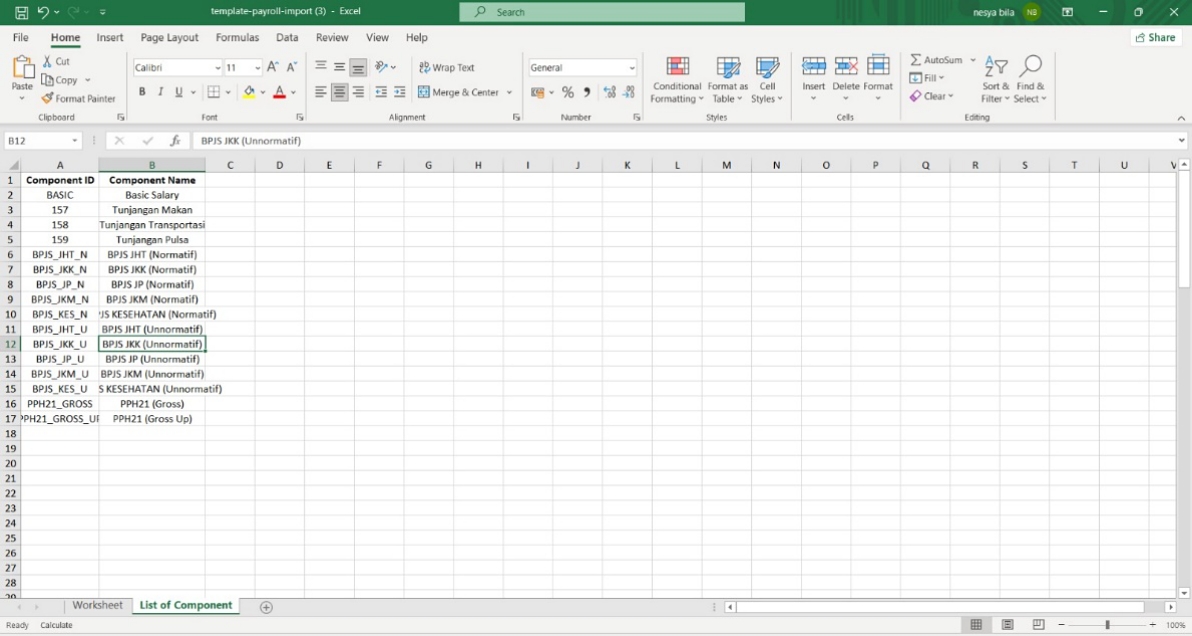Open the Name Box dropdown arrow

click(75, 141)
